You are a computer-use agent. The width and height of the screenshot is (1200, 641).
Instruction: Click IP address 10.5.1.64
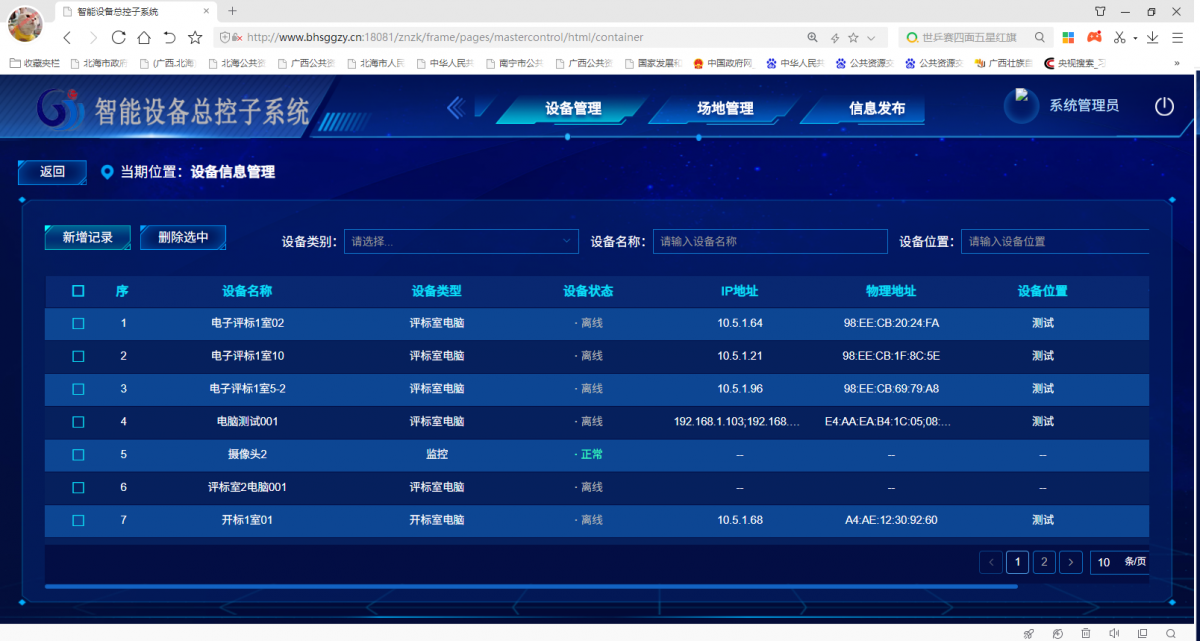pyautogui.click(x=740, y=323)
